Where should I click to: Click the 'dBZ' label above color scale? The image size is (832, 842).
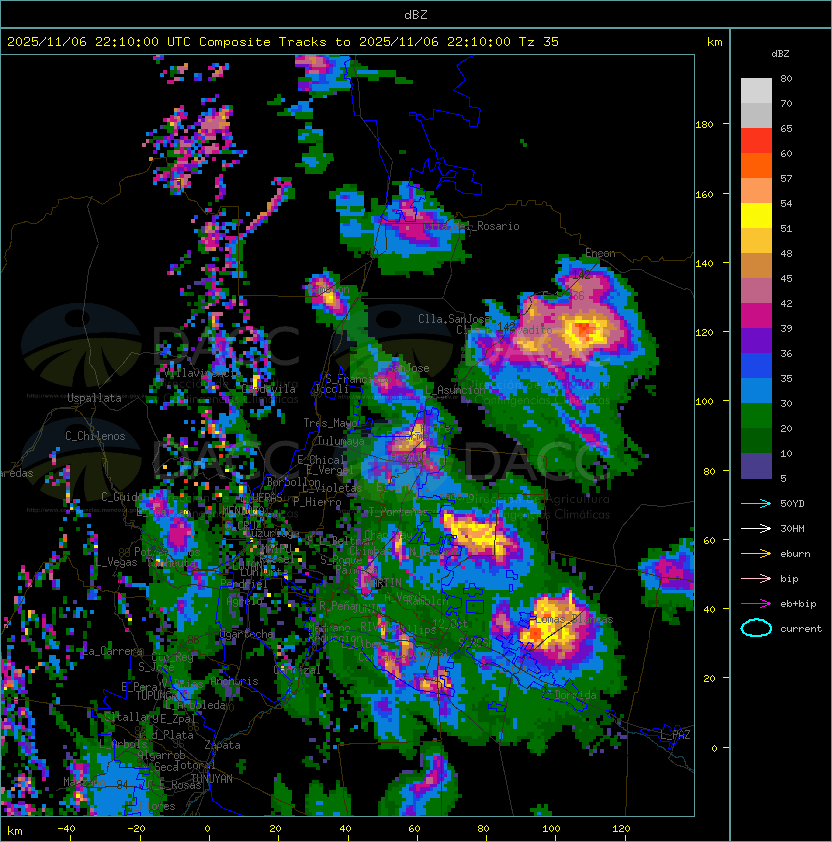coord(780,54)
